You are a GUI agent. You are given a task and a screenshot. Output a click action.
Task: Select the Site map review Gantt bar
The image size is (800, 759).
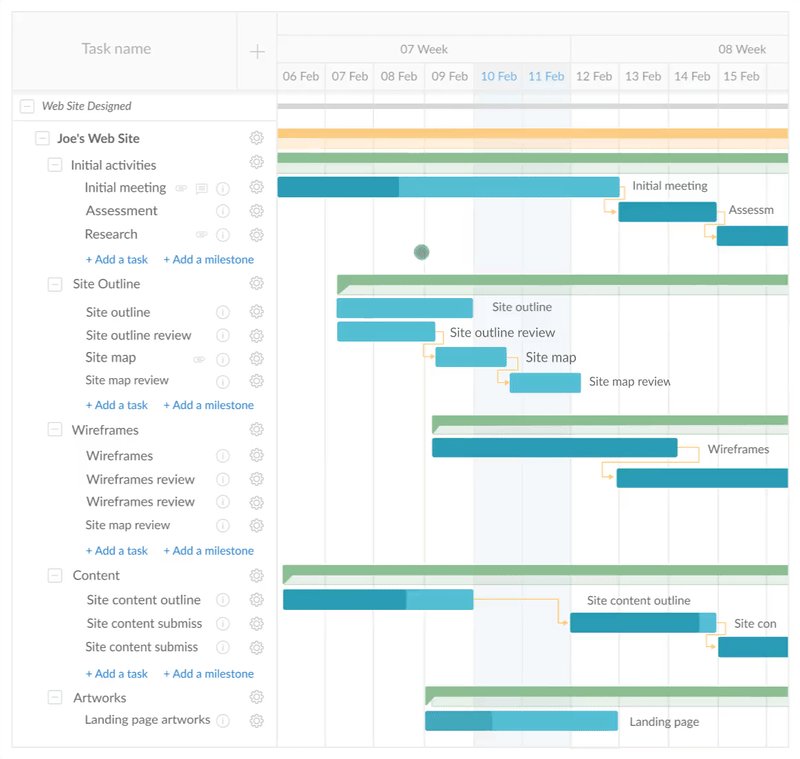[x=545, y=383]
